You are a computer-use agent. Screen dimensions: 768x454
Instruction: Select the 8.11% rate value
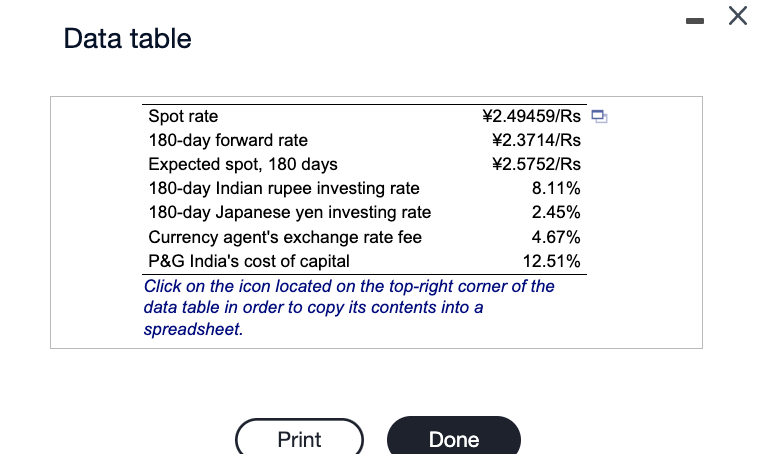point(557,188)
